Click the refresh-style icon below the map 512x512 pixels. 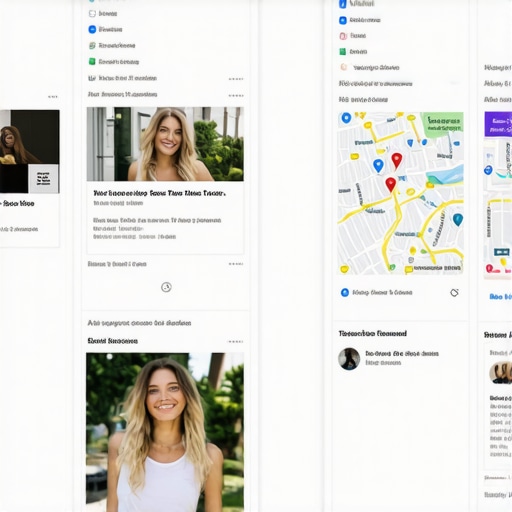pos(454,293)
